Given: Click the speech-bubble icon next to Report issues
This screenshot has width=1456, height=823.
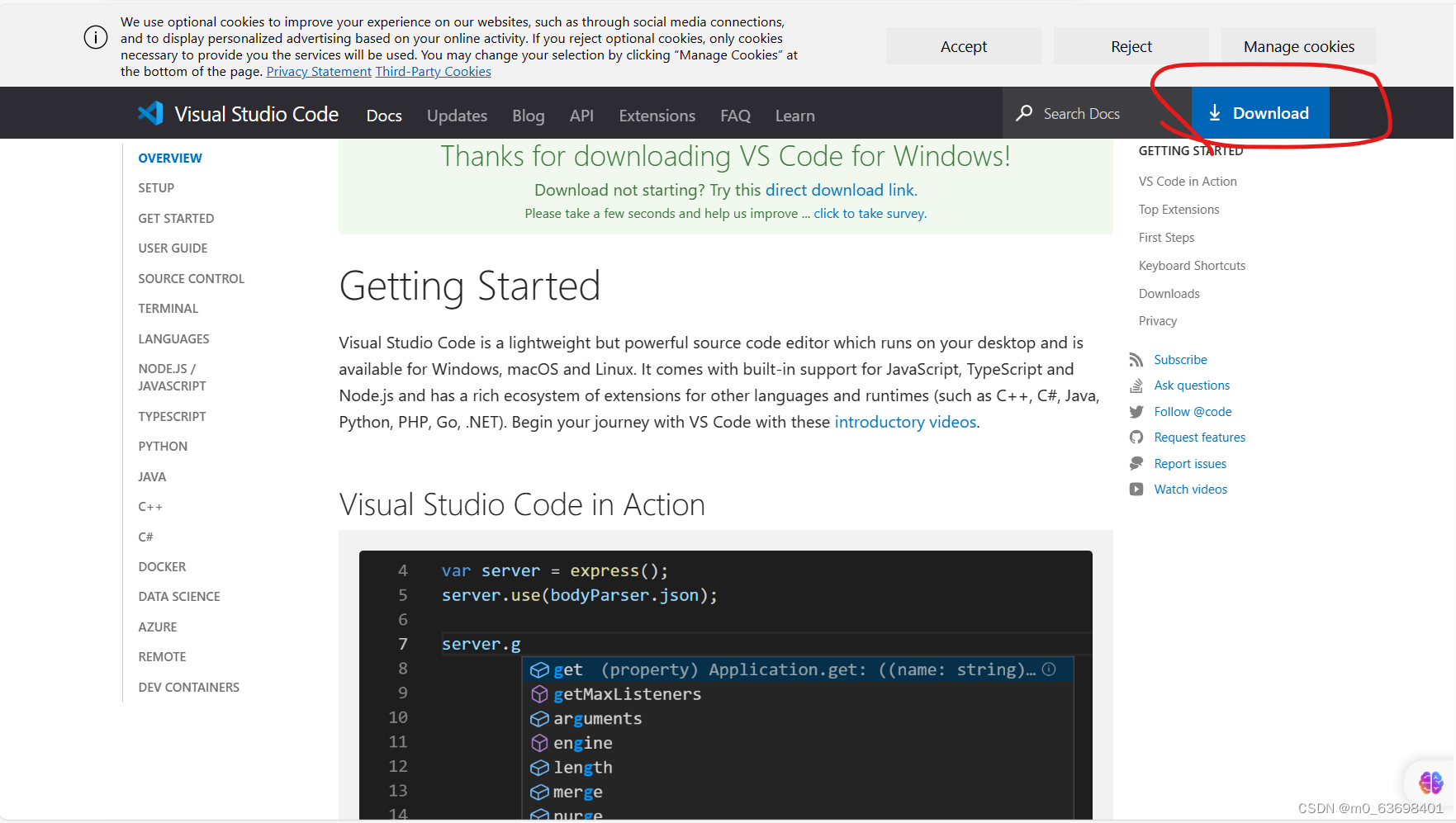Looking at the screenshot, I should point(1137,463).
